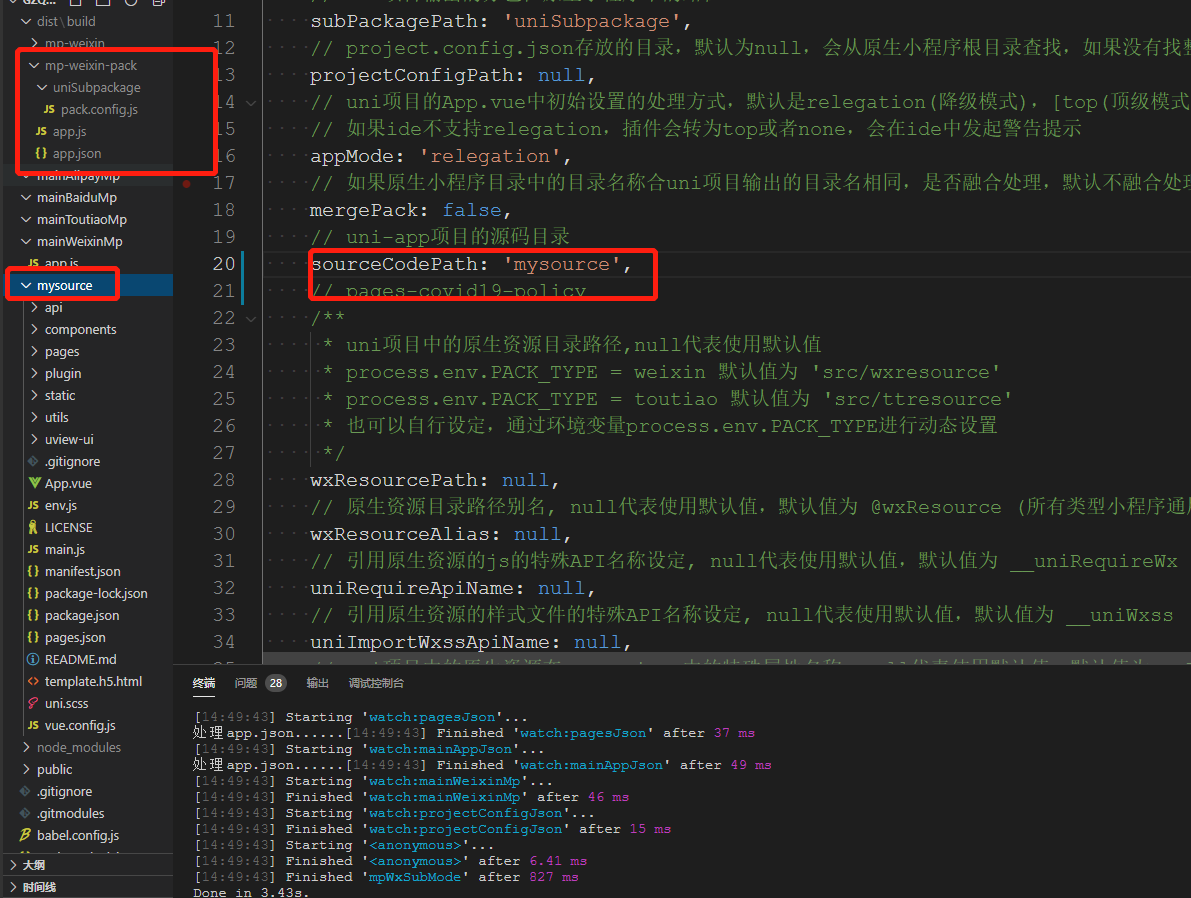This screenshot has width=1191, height=898.
Task: Collapse the selected mysource folder
Action: (26, 286)
